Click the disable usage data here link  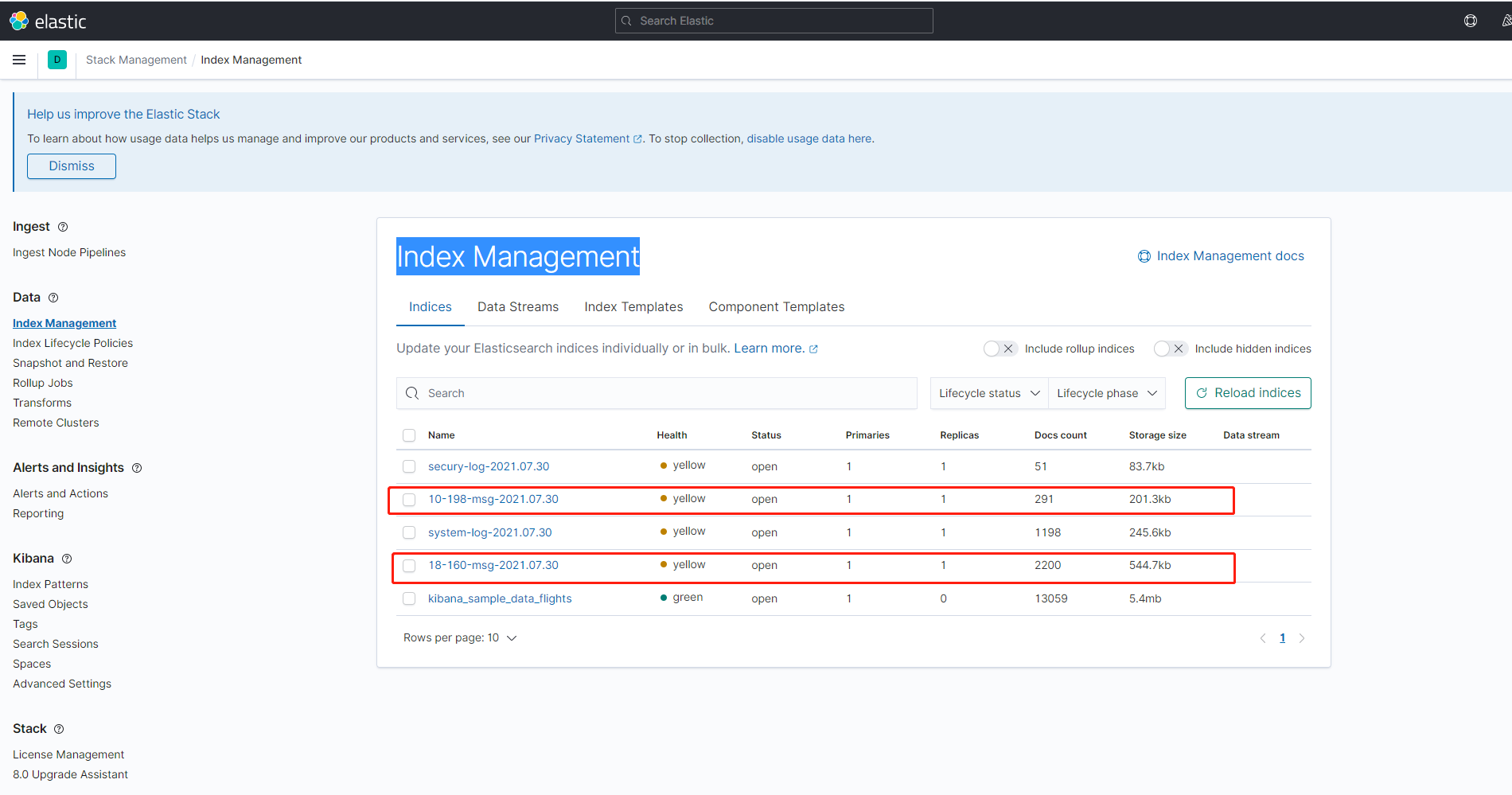coord(809,138)
